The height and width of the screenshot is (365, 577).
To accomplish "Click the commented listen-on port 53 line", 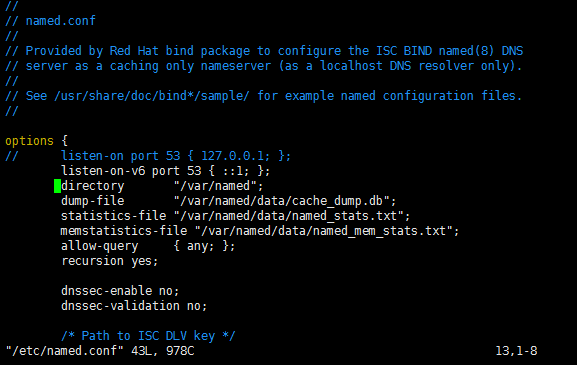I will click(x=148, y=156).
